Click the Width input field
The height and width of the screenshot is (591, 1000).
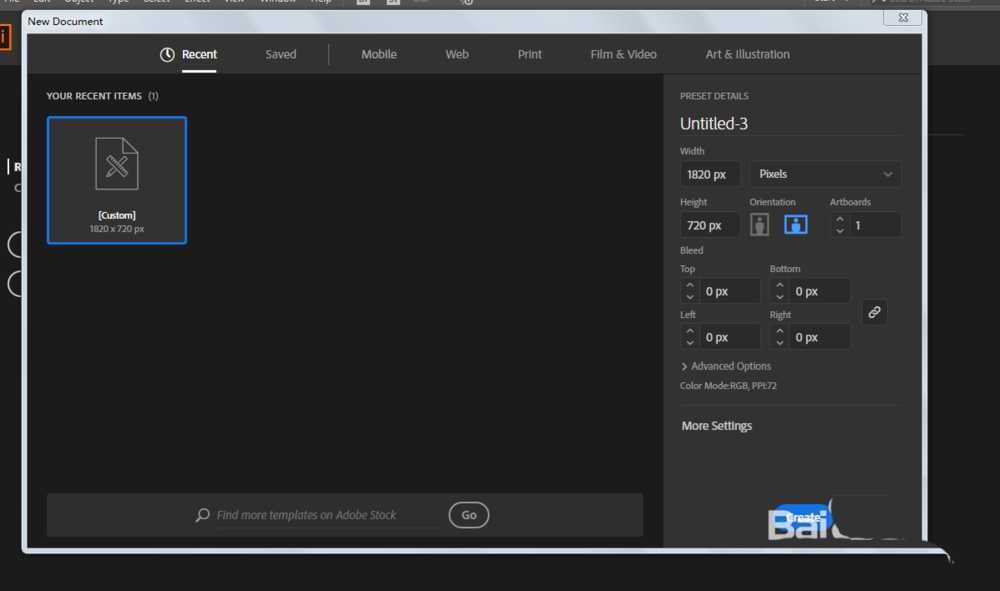[710, 174]
